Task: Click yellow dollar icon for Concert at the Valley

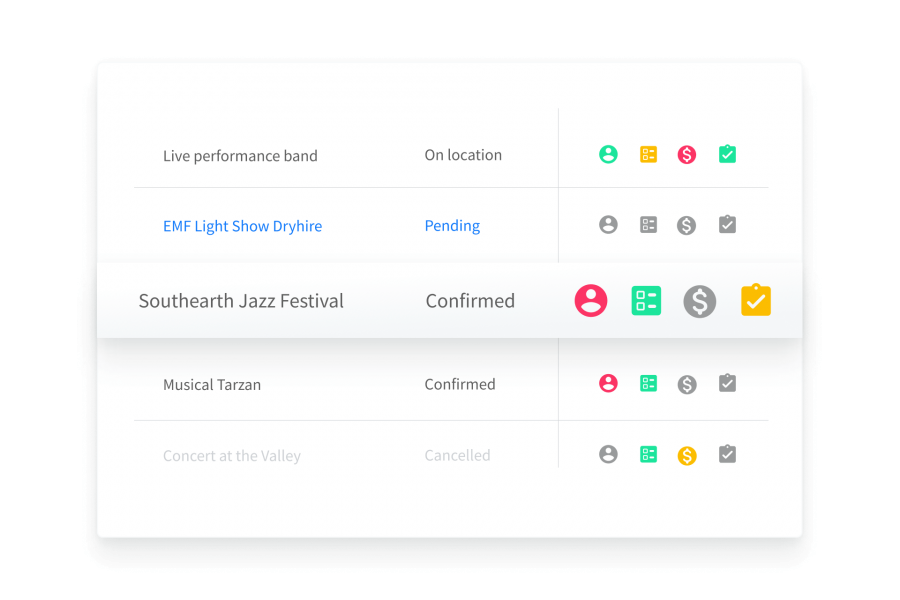Action: tap(686, 455)
